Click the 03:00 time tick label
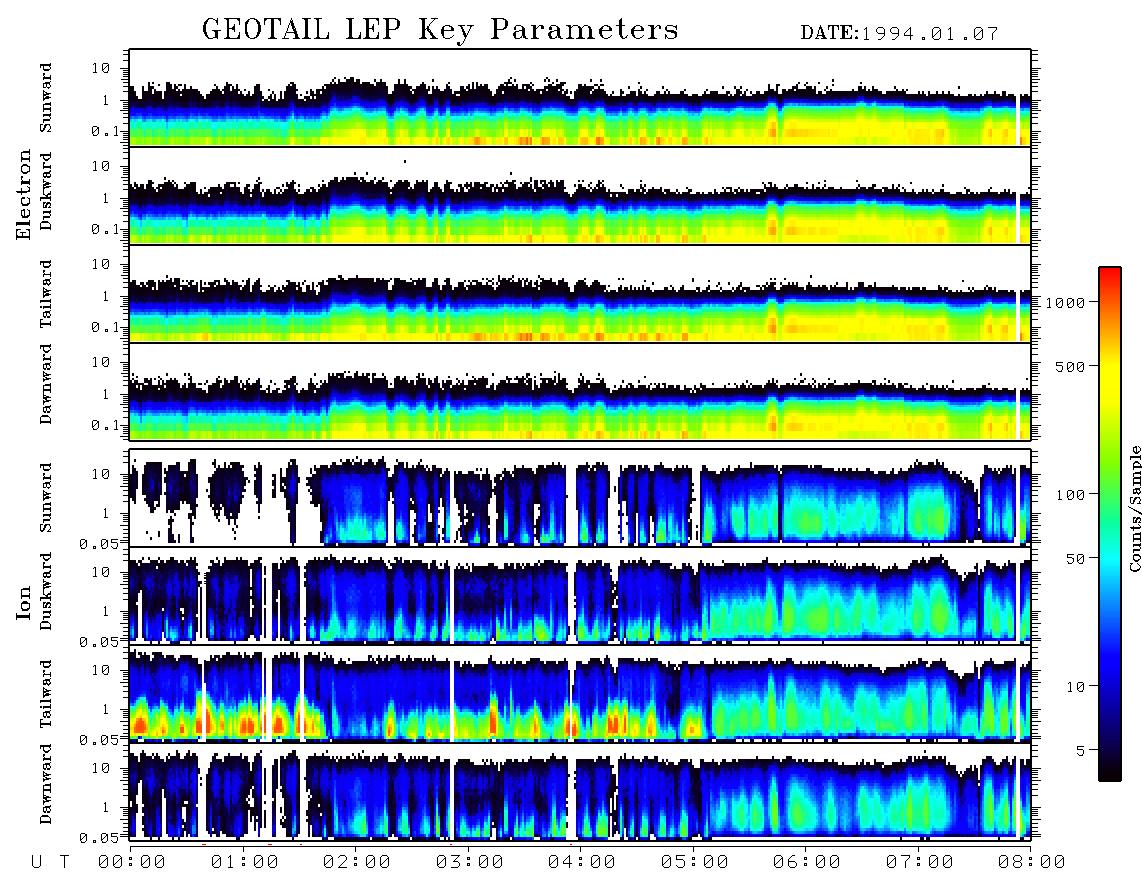The height and width of the screenshot is (880, 1142). pyautogui.click(x=470, y=863)
